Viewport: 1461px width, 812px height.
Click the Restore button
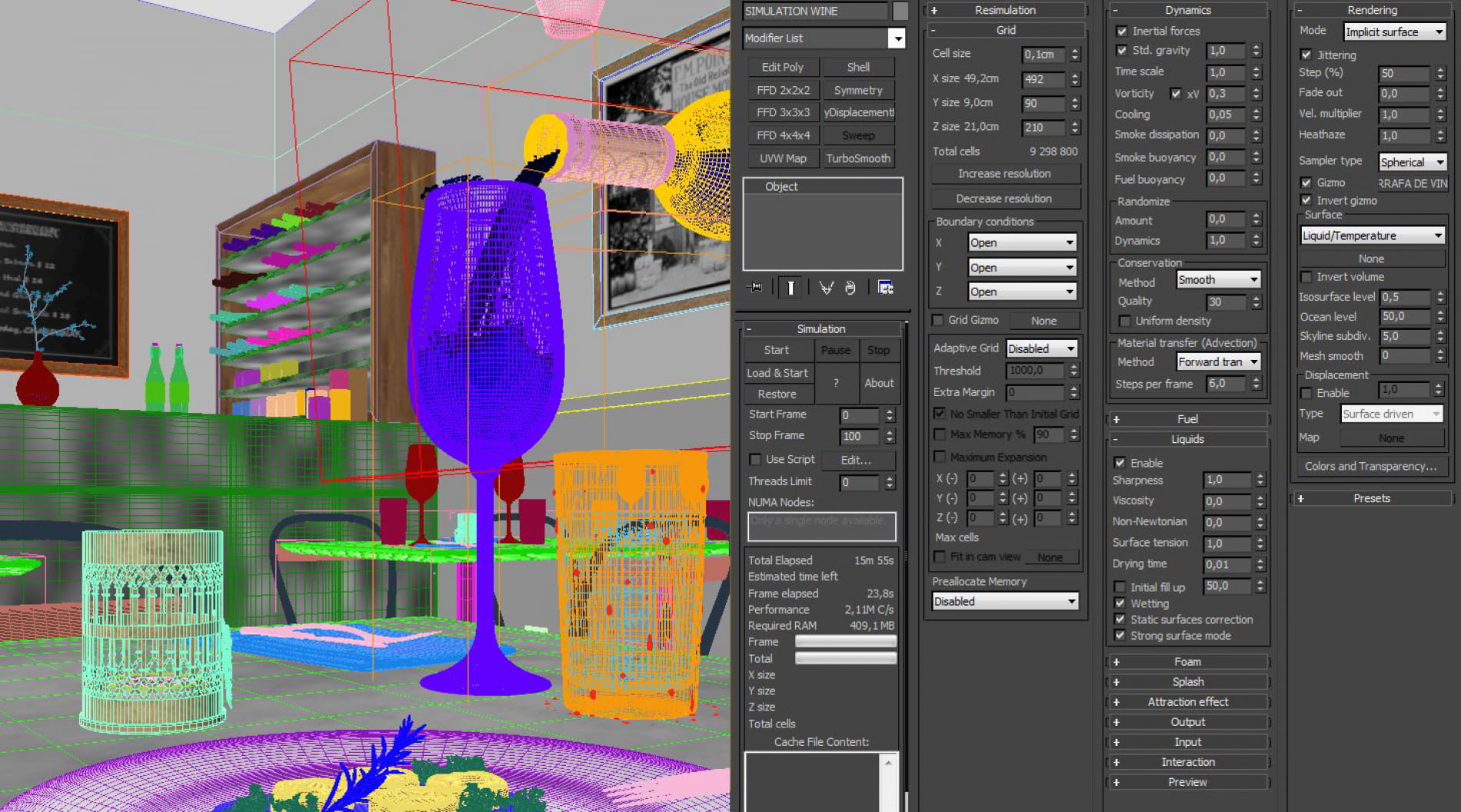pyautogui.click(x=777, y=394)
